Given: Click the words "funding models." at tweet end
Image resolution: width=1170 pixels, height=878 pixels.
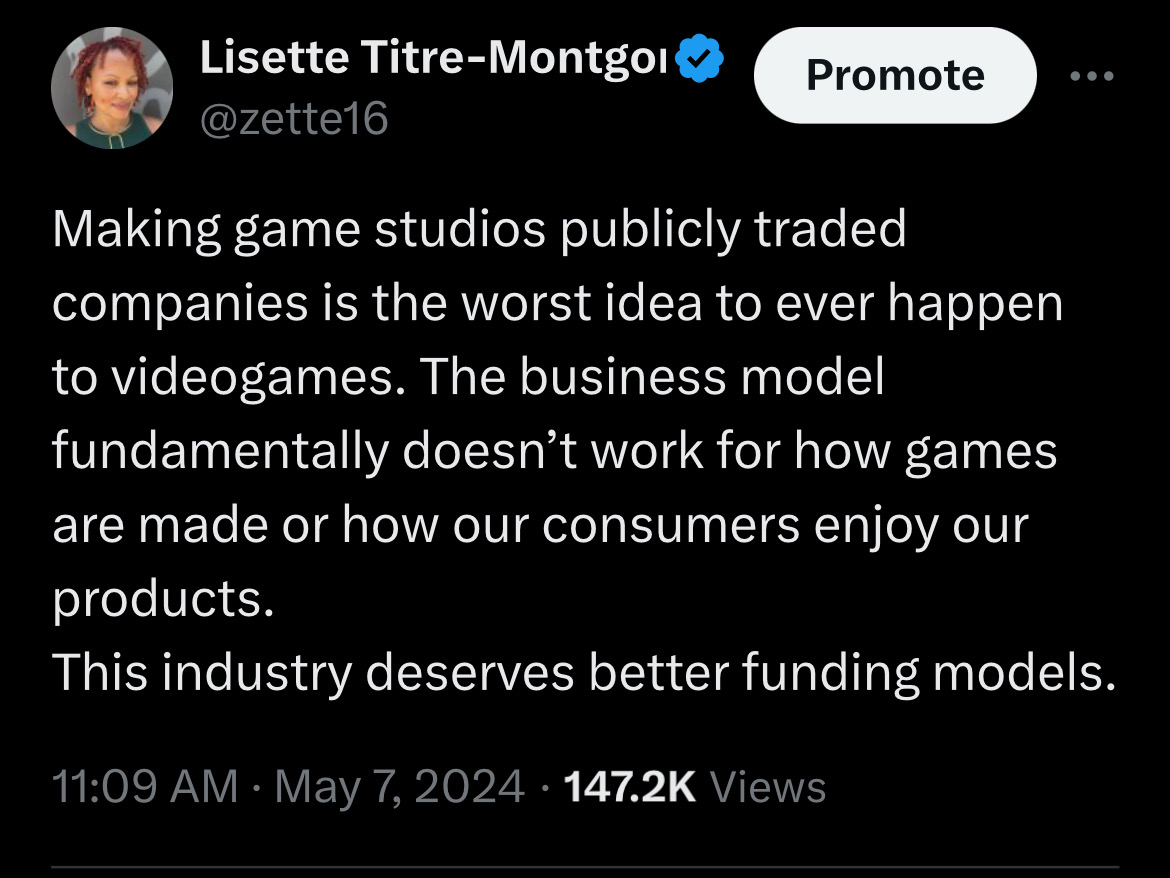Looking at the screenshot, I should pos(928,672).
